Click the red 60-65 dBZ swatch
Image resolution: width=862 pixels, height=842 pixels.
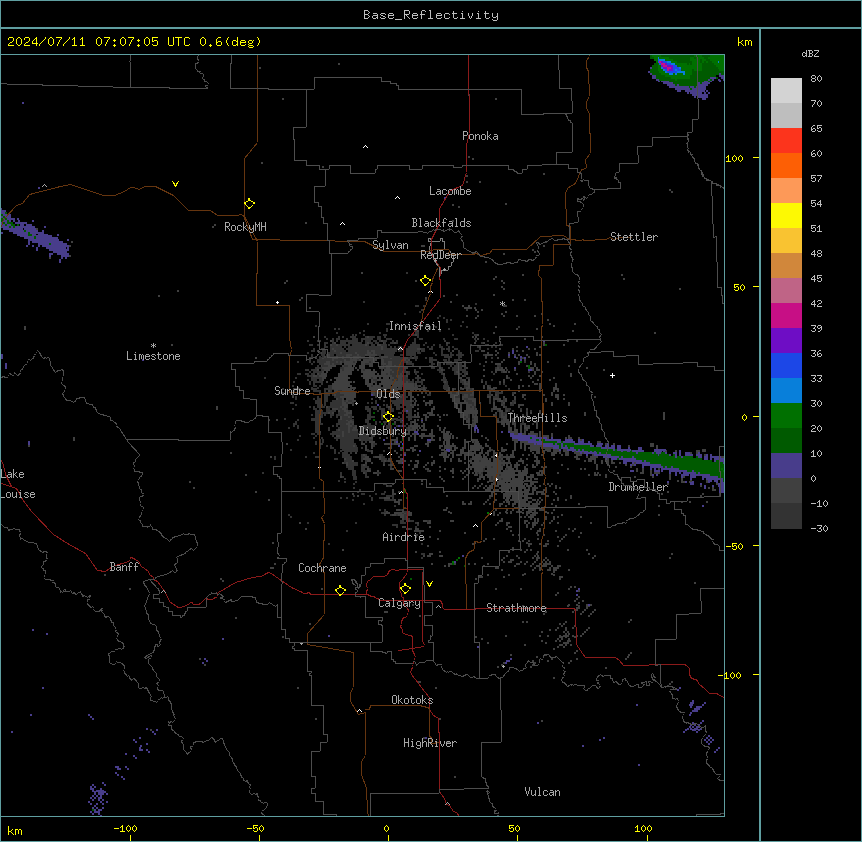coord(786,141)
